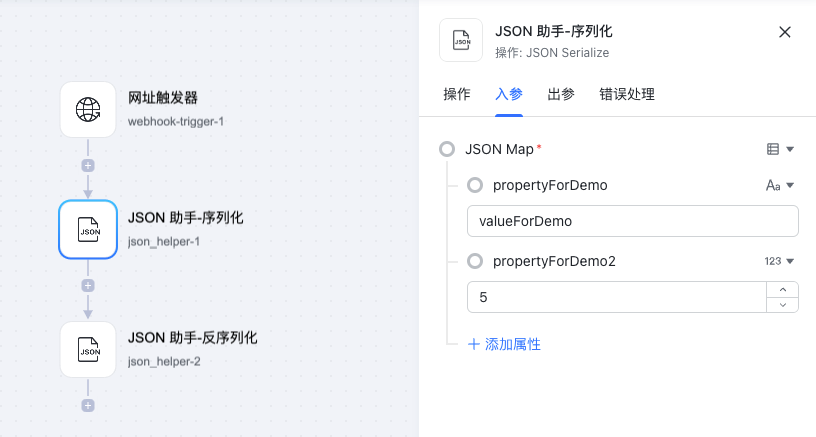Add step after webhook trigger with plus

88,165
